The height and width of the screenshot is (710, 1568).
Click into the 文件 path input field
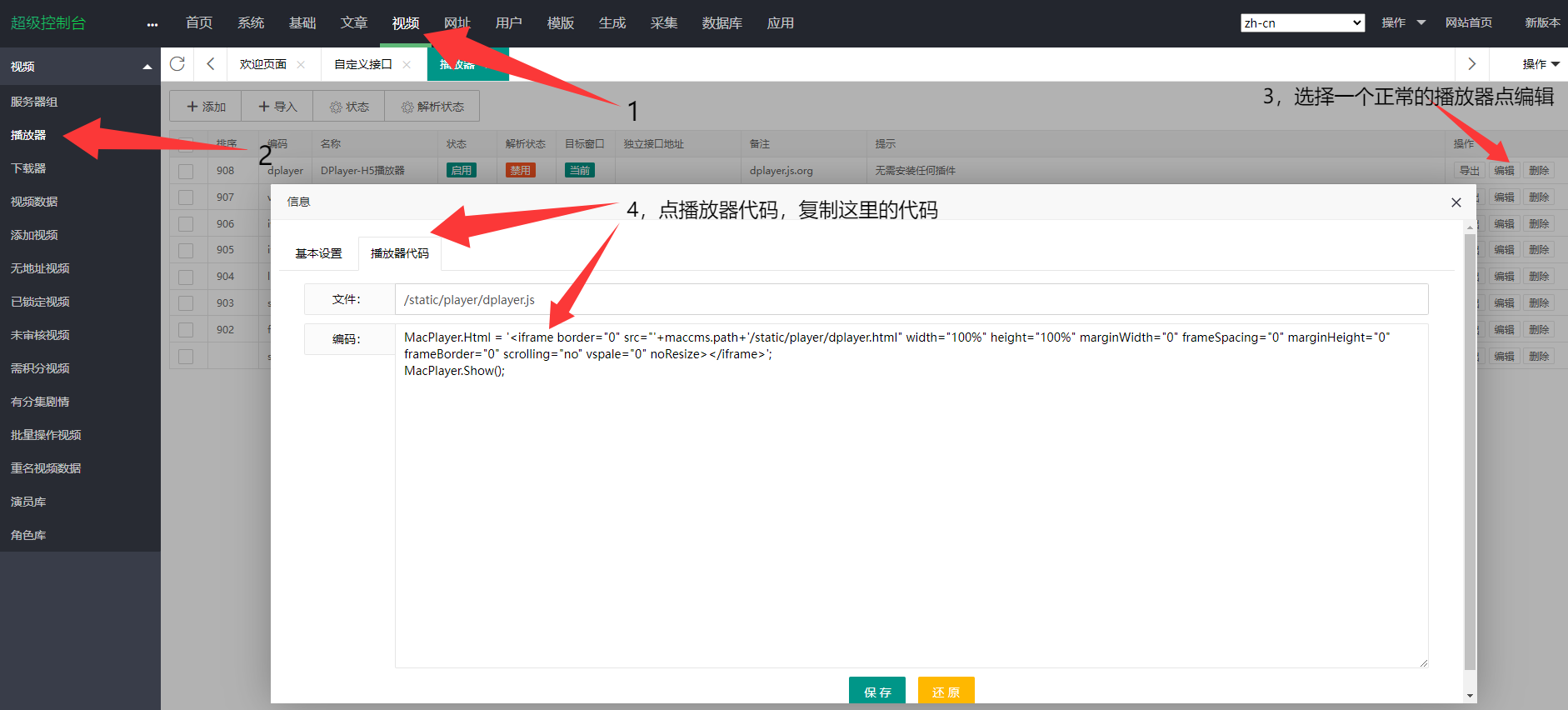(911, 300)
